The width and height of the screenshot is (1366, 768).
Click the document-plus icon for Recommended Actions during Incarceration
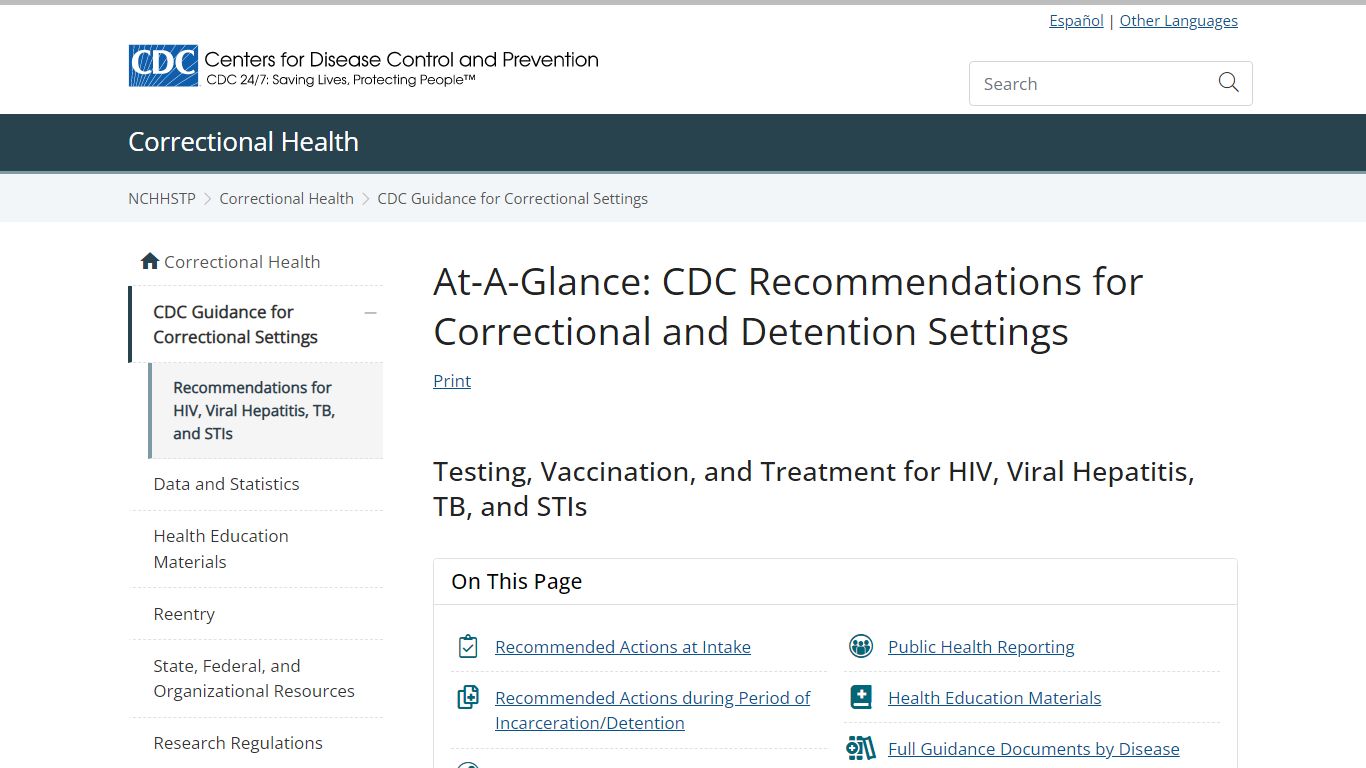[x=468, y=698]
